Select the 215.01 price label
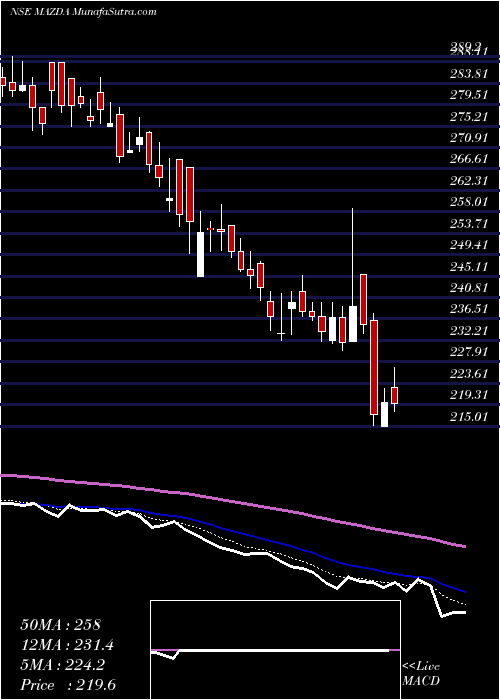Image resolution: width=500 pixels, height=700 pixels. click(x=468, y=417)
